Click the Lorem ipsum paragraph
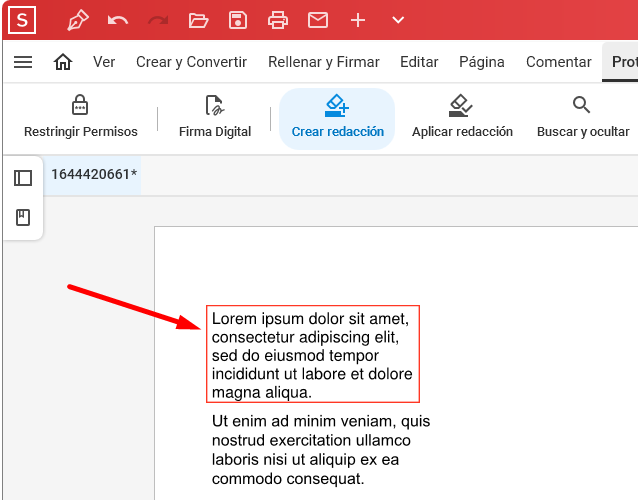This screenshot has width=638, height=500. 312,354
